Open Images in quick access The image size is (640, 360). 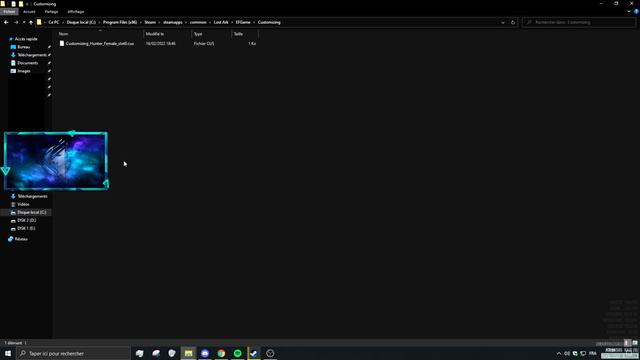[24, 71]
